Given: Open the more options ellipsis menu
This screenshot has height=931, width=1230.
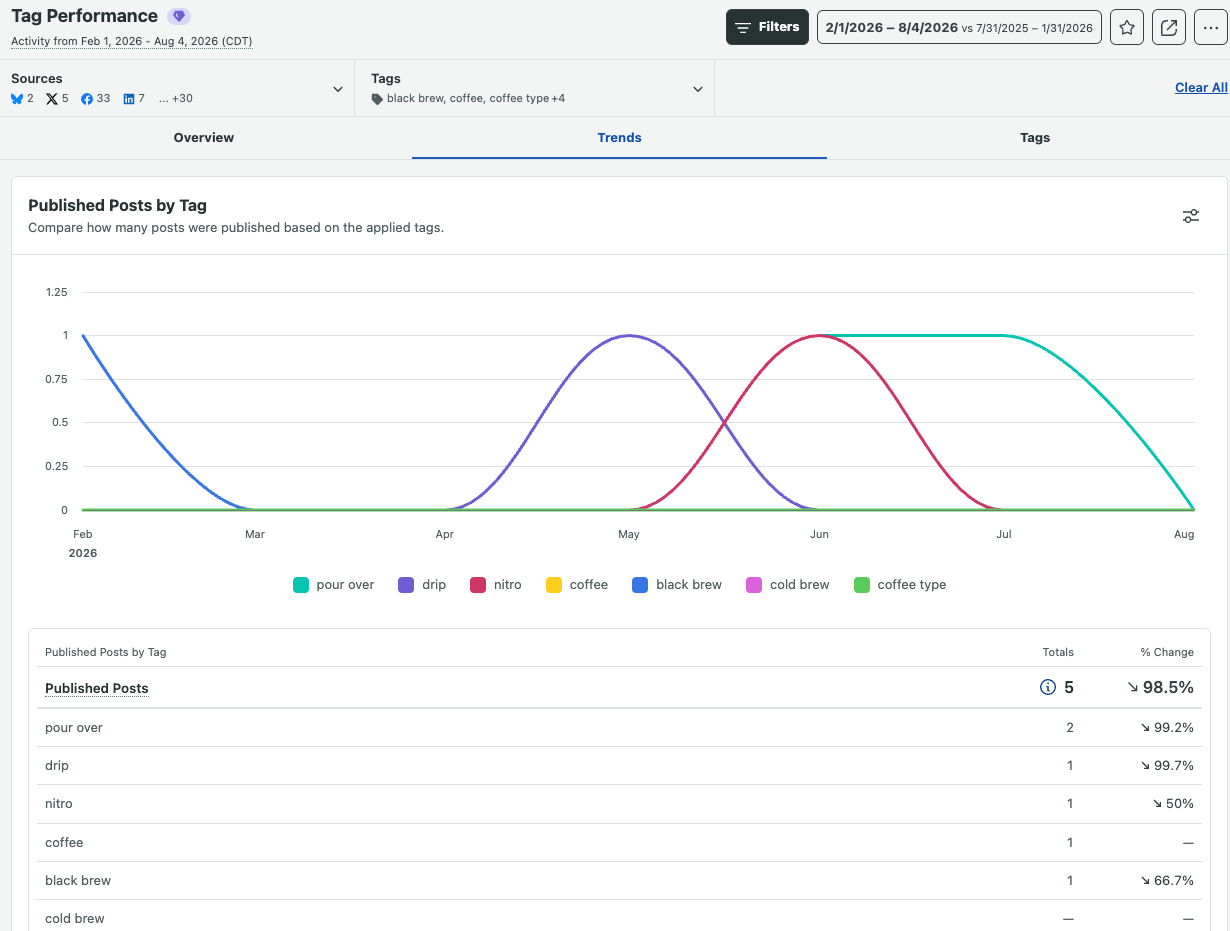Looking at the screenshot, I should pyautogui.click(x=1211, y=27).
